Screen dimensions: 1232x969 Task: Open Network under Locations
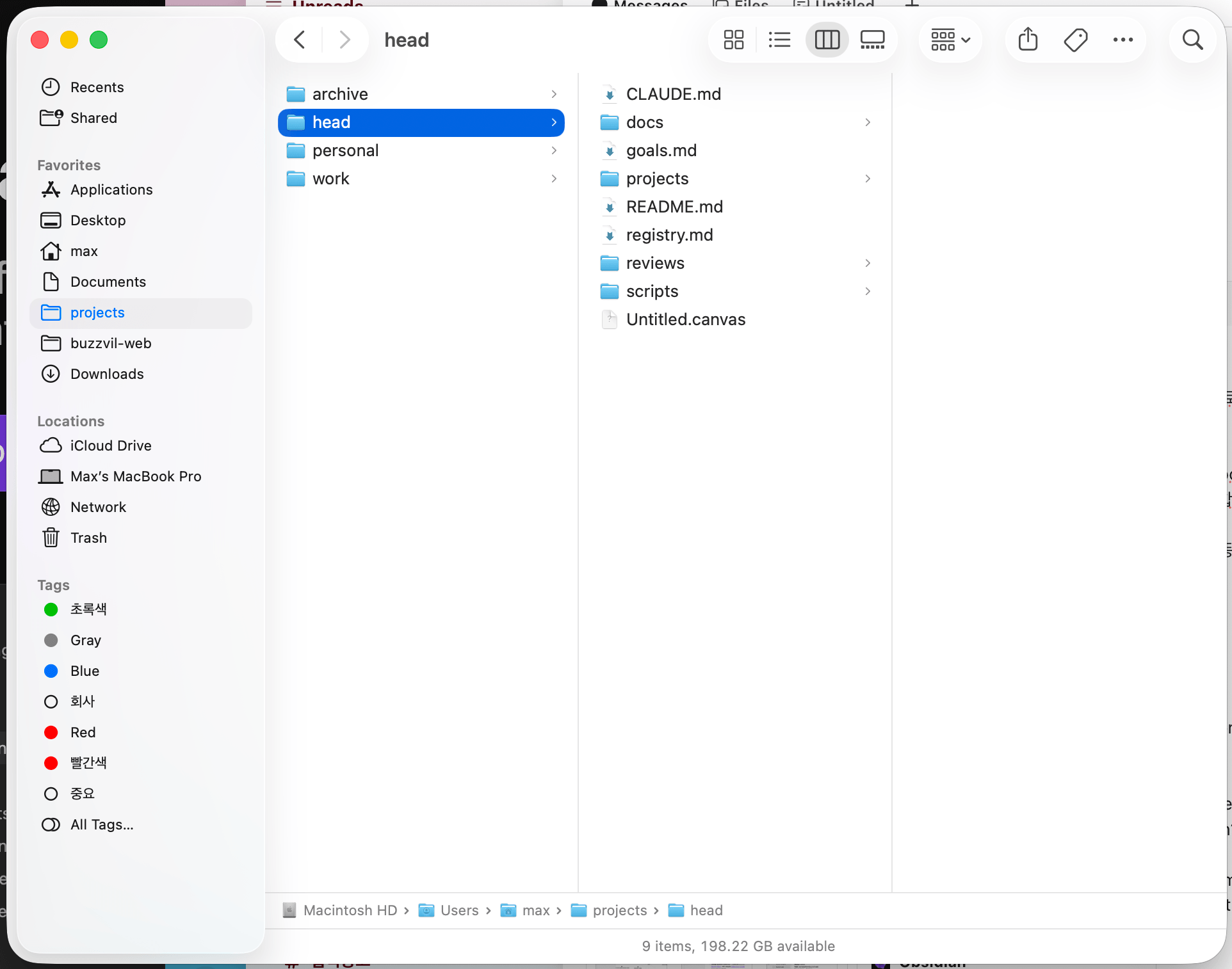point(98,507)
